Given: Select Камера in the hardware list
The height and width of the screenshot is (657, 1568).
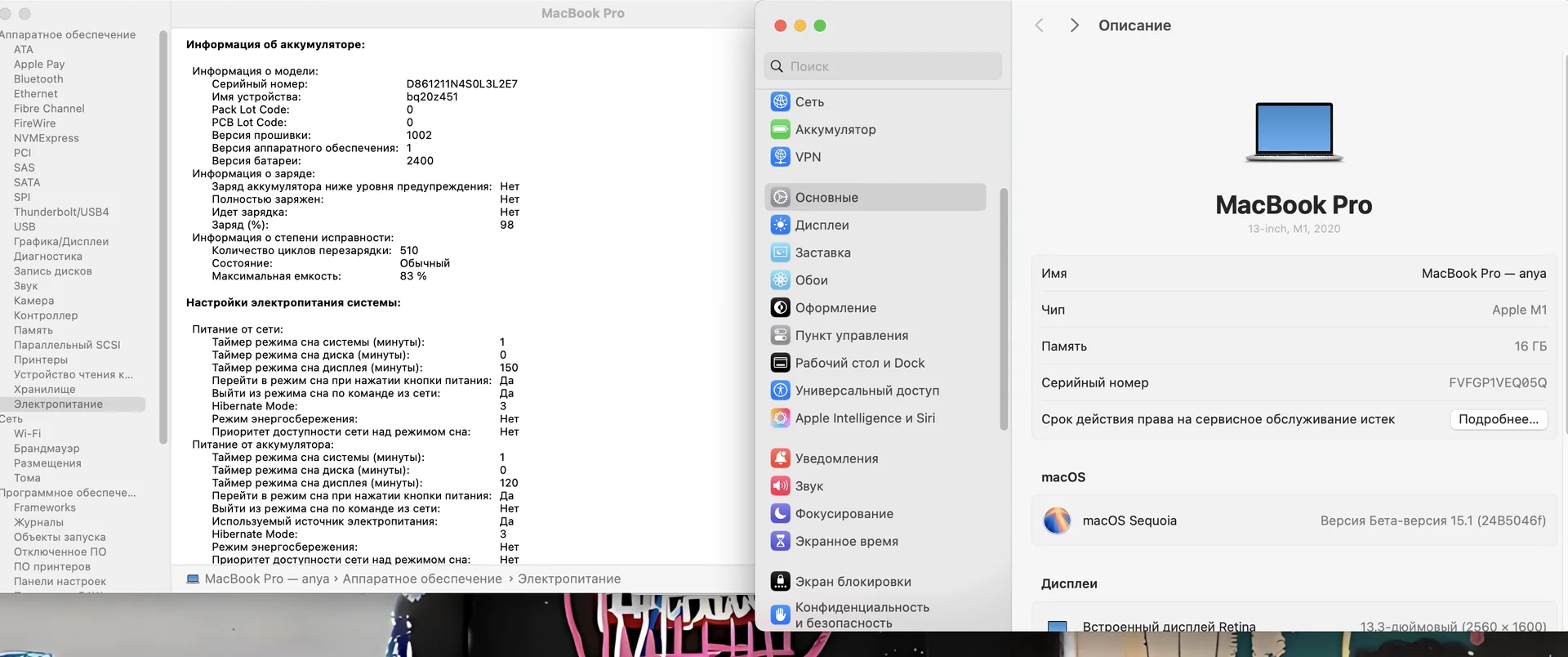Looking at the screenshot, I should 34,302.
